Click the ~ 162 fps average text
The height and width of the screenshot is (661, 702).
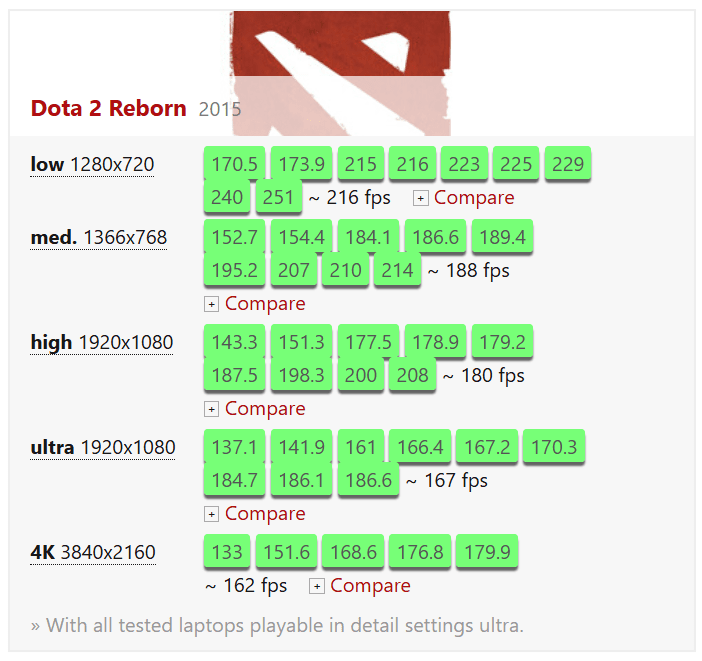246,586
